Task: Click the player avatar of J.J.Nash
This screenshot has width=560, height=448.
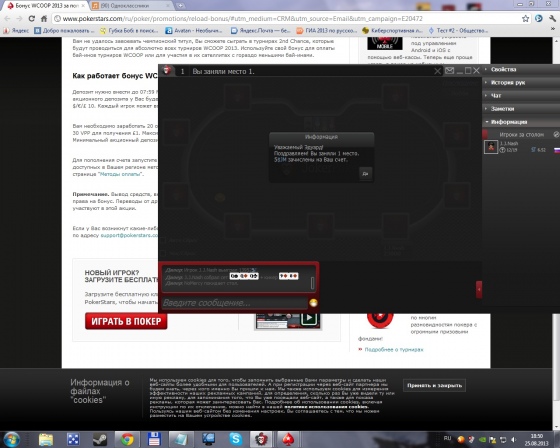Action: coord(491,147)
